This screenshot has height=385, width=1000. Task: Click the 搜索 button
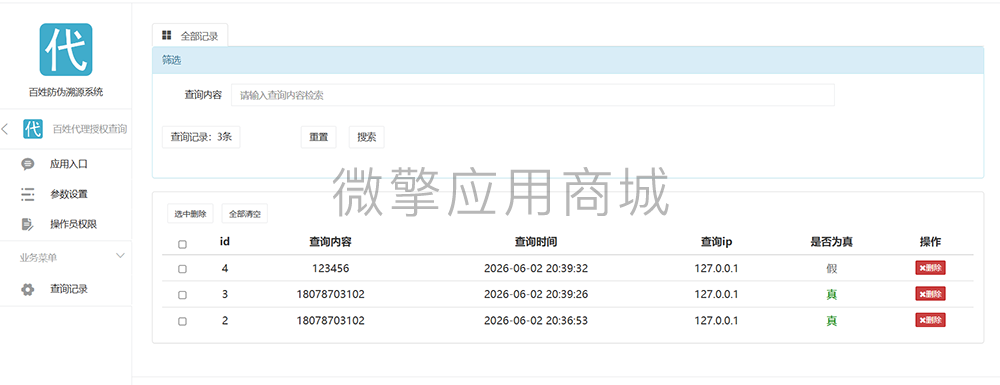click(367, 137)
